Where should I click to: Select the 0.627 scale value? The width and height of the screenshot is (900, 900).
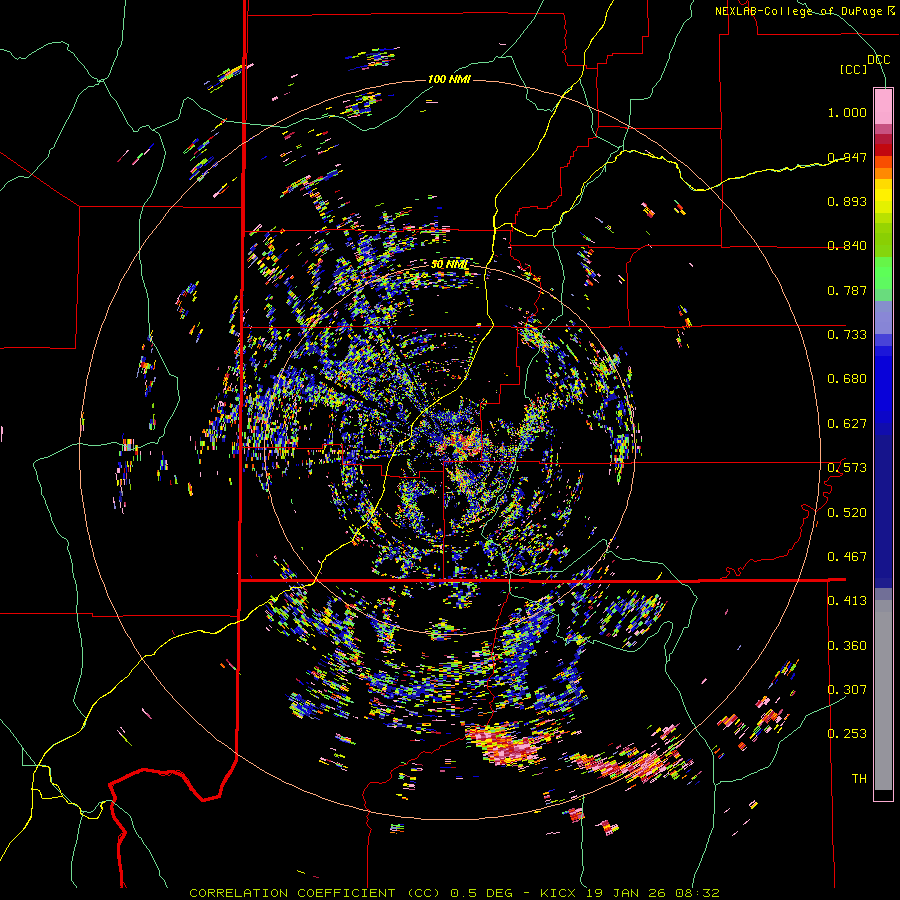pyautogui.click(x=847, y=424)
